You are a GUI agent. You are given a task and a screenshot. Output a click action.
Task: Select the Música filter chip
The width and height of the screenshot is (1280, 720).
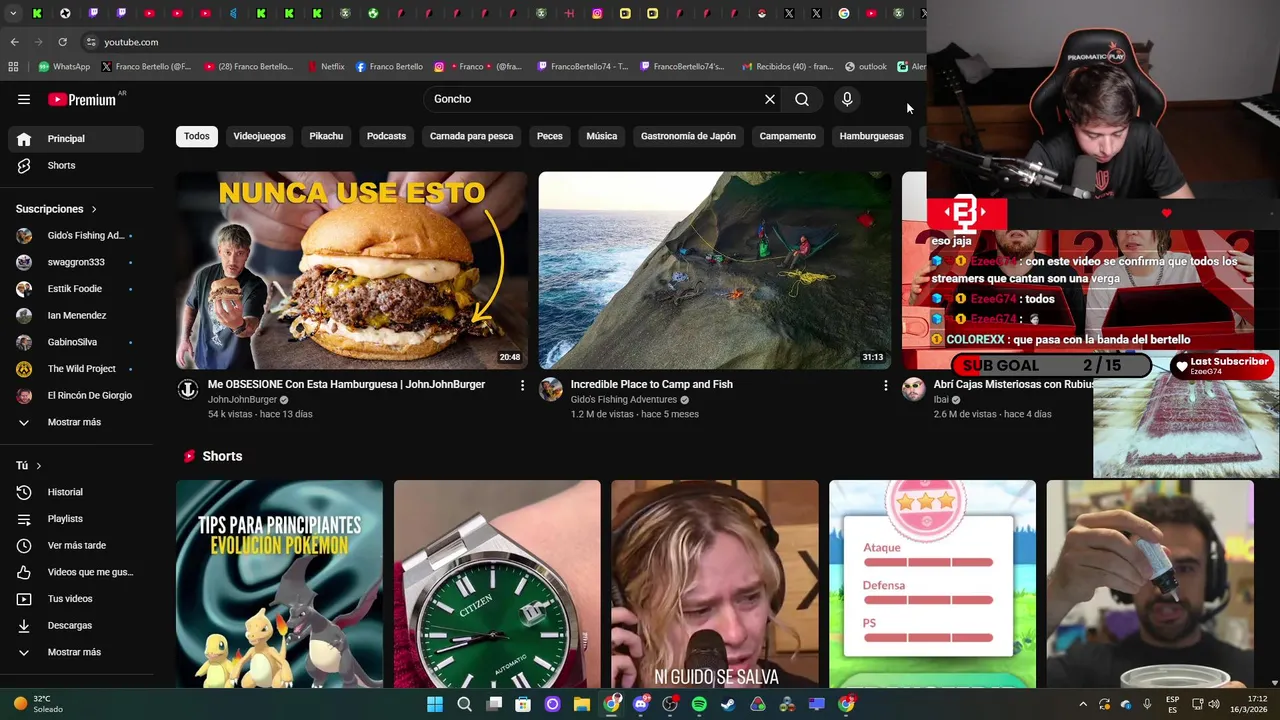pyautogui.click(x=602, y=136)
